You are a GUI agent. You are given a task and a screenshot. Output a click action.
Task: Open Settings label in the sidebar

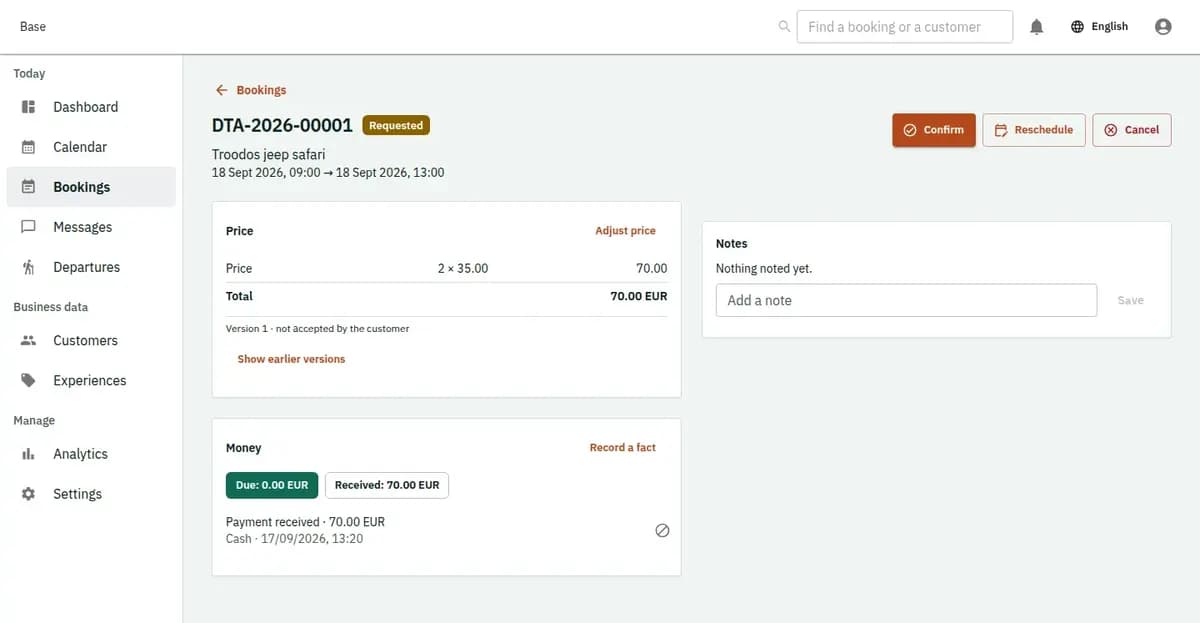[x=78, y=494]
